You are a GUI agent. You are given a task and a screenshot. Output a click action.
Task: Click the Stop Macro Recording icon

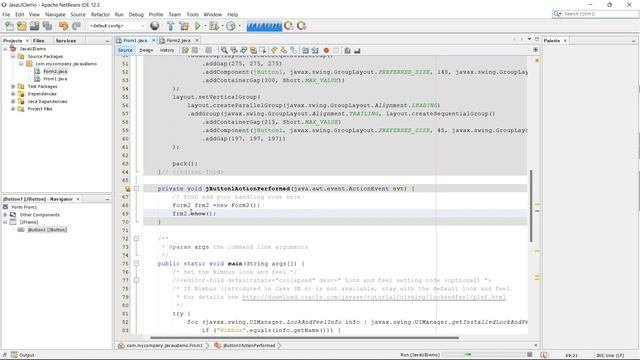(x=336, y=51)
